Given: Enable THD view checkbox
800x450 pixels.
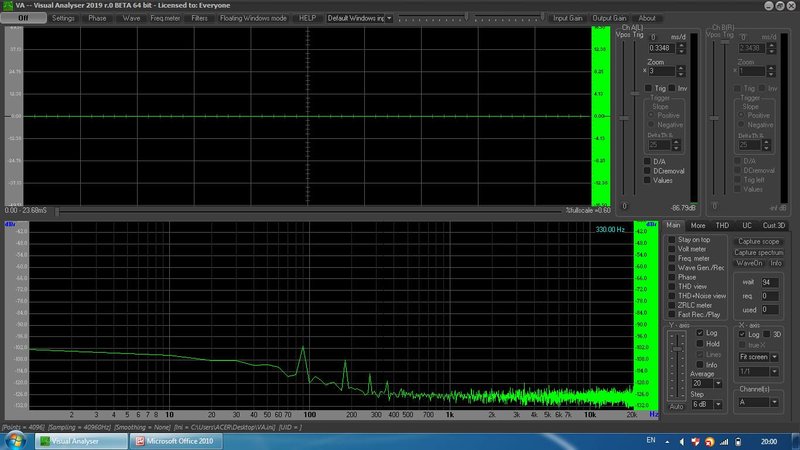Looking at the screenshot, I should click(x=672, y=286).
